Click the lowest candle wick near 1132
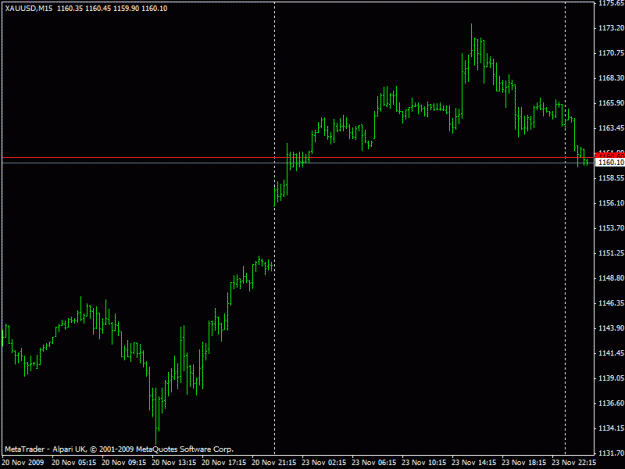 [x=156, y=416]
